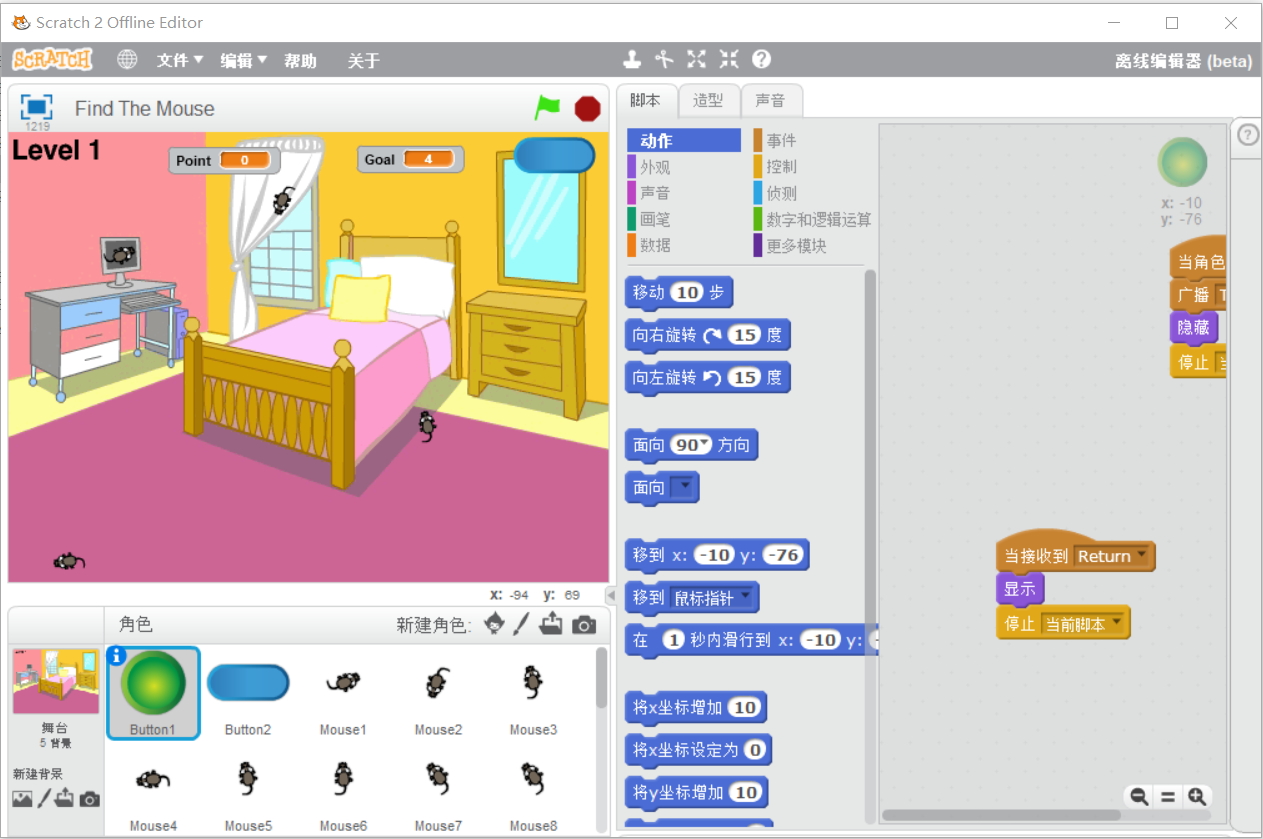Select the Mouse3 sprite thumbnail
Image resolution: width=1263 pixels, height=839 pixels.
pyautogui.click(x=533, y=693)
